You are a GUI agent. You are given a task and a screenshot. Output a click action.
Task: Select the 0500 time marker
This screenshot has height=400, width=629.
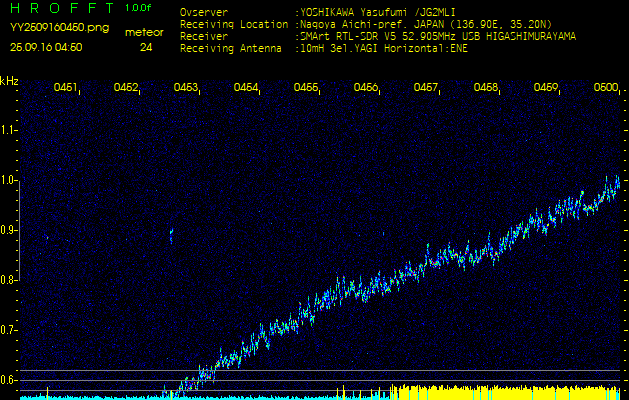[x=606, y=88]
